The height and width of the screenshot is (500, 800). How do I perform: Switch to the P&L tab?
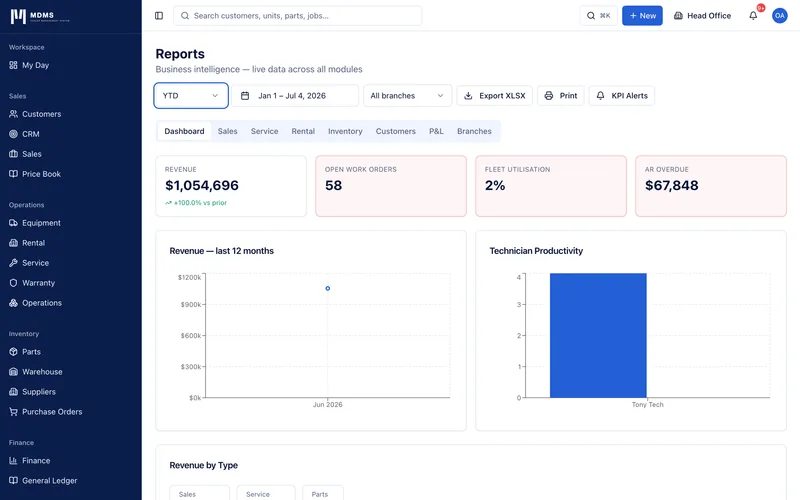tap(436, 131)
